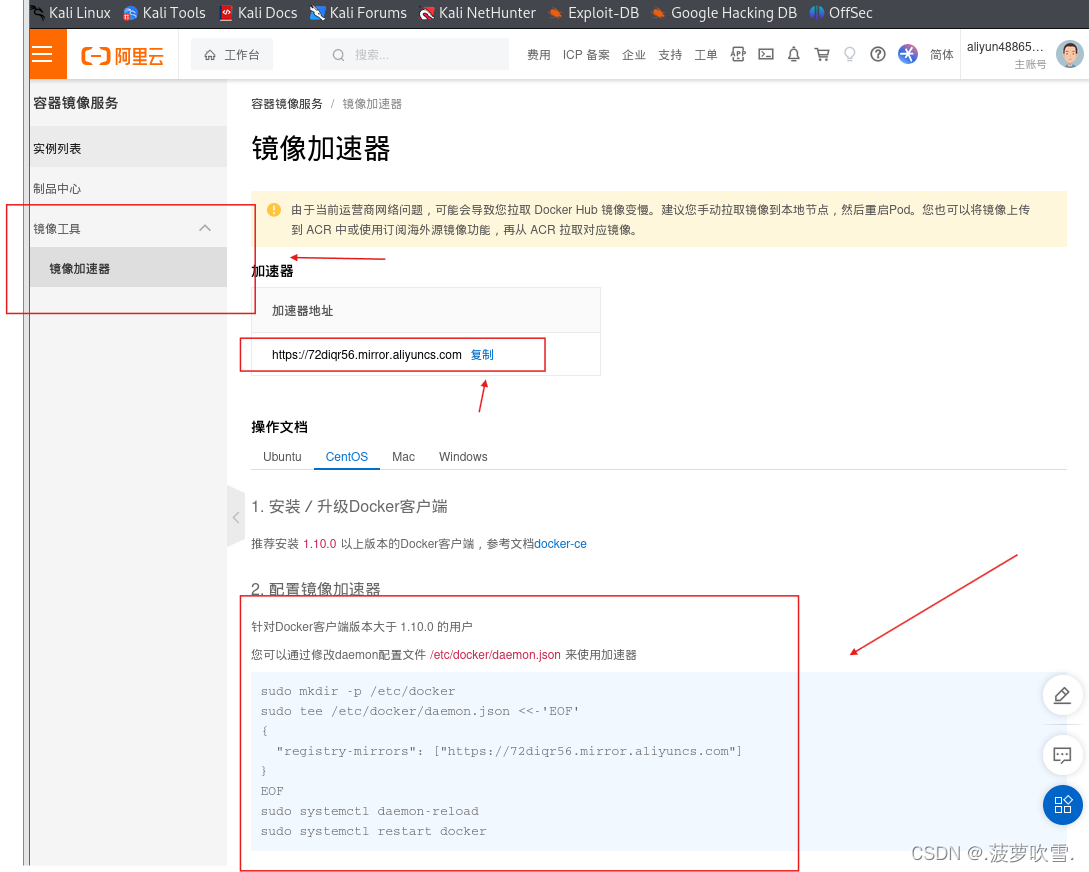Open the Kali Docs bookmark

(258, 12)
